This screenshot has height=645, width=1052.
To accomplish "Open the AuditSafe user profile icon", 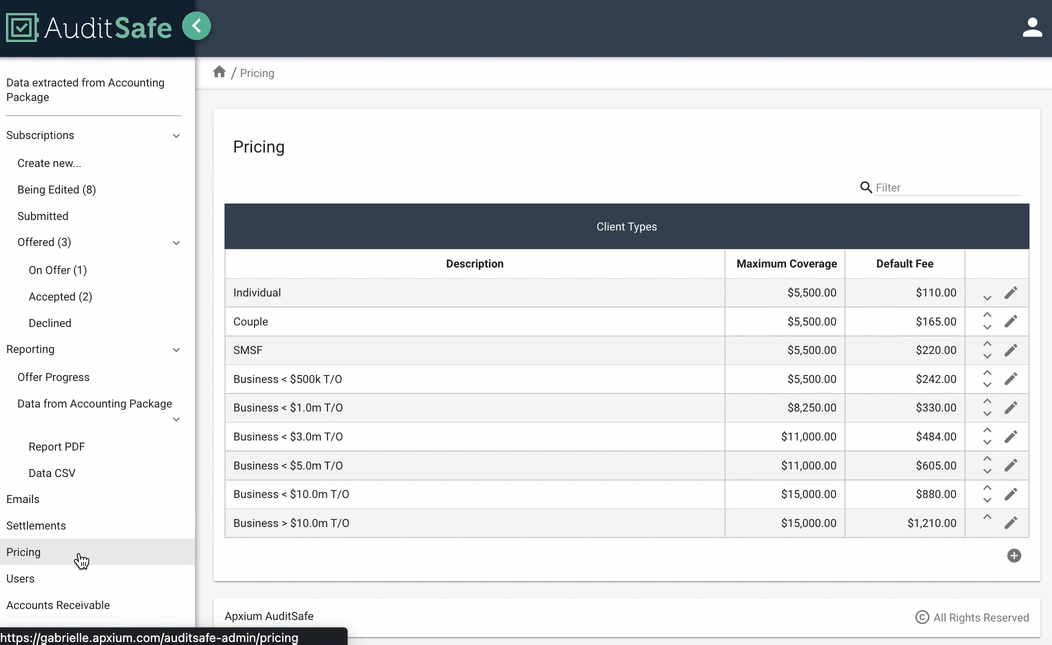I will point(1032,27).
